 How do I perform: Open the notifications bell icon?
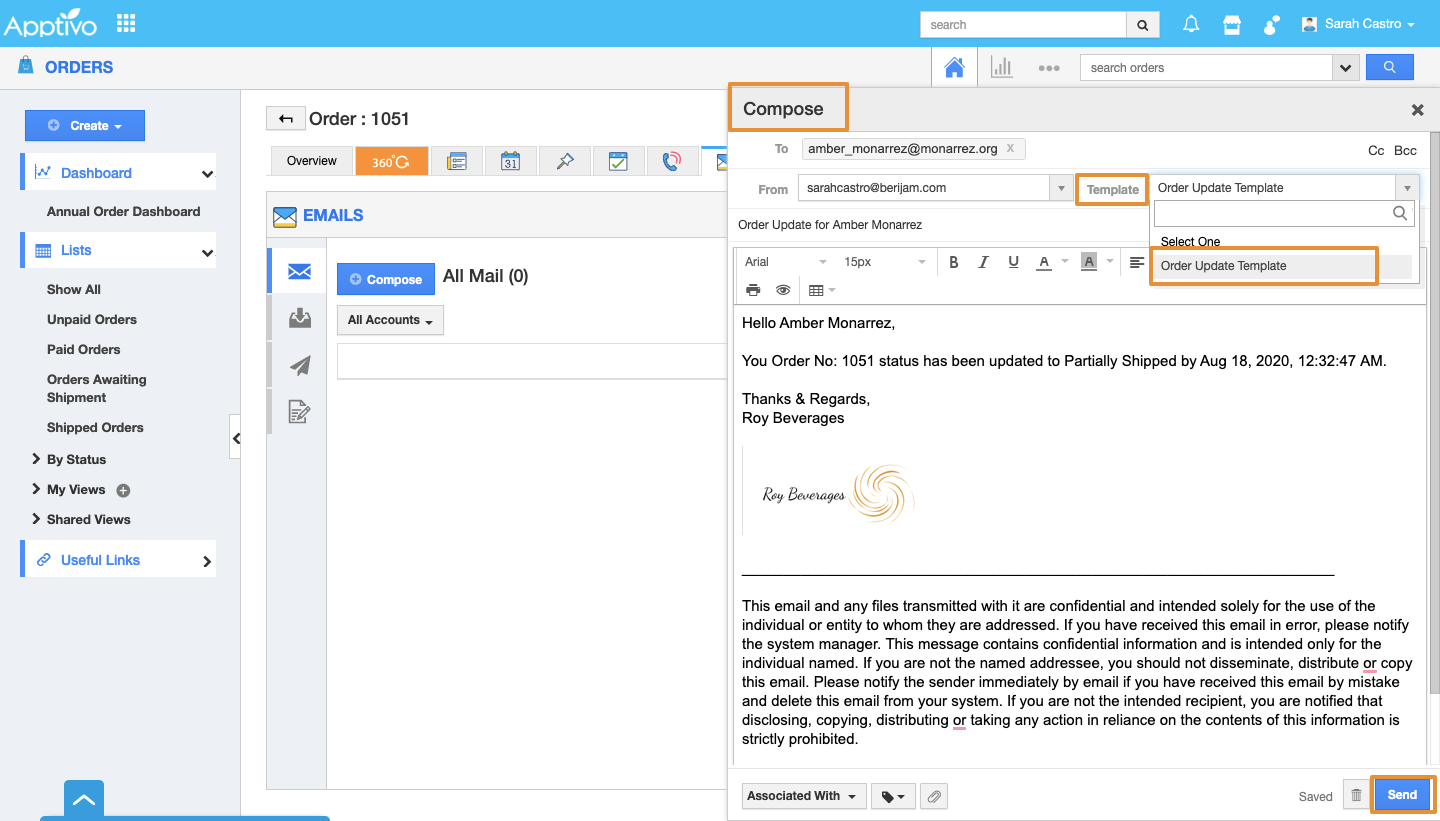point(1191,25)
